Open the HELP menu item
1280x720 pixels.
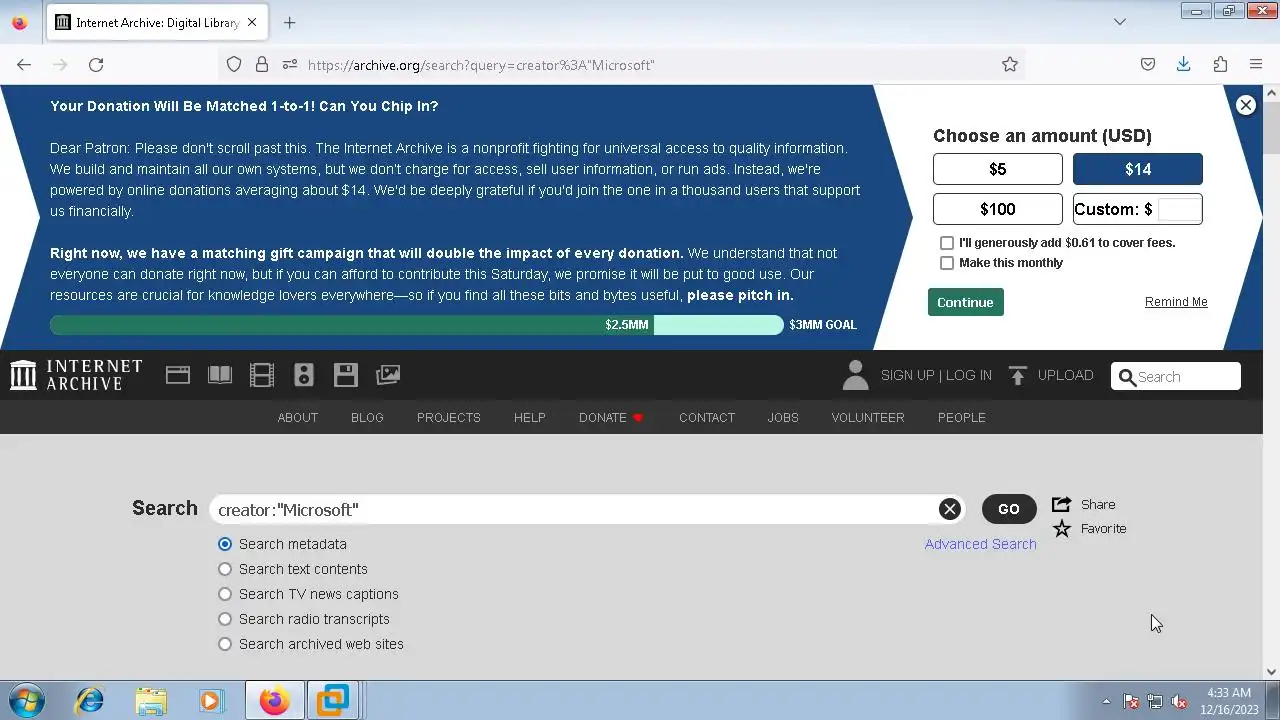(530, 417)
